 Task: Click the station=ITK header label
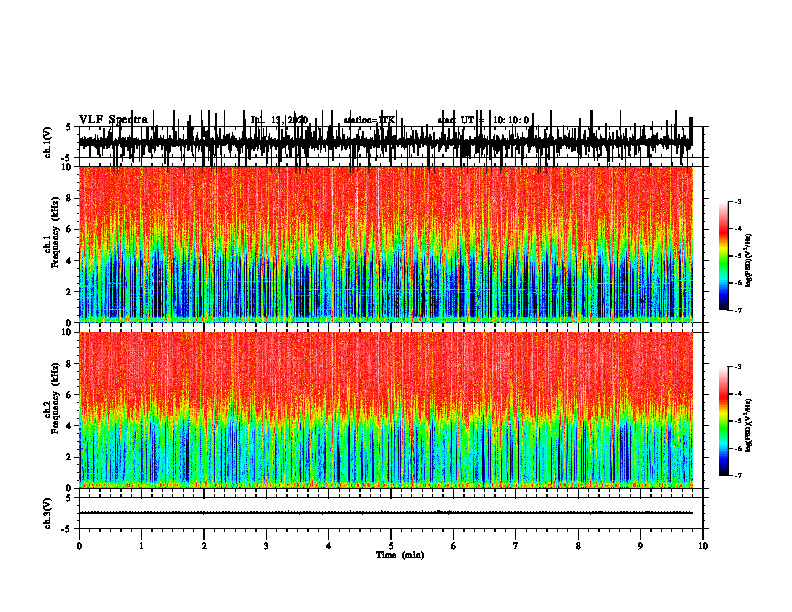pos(369,120)
